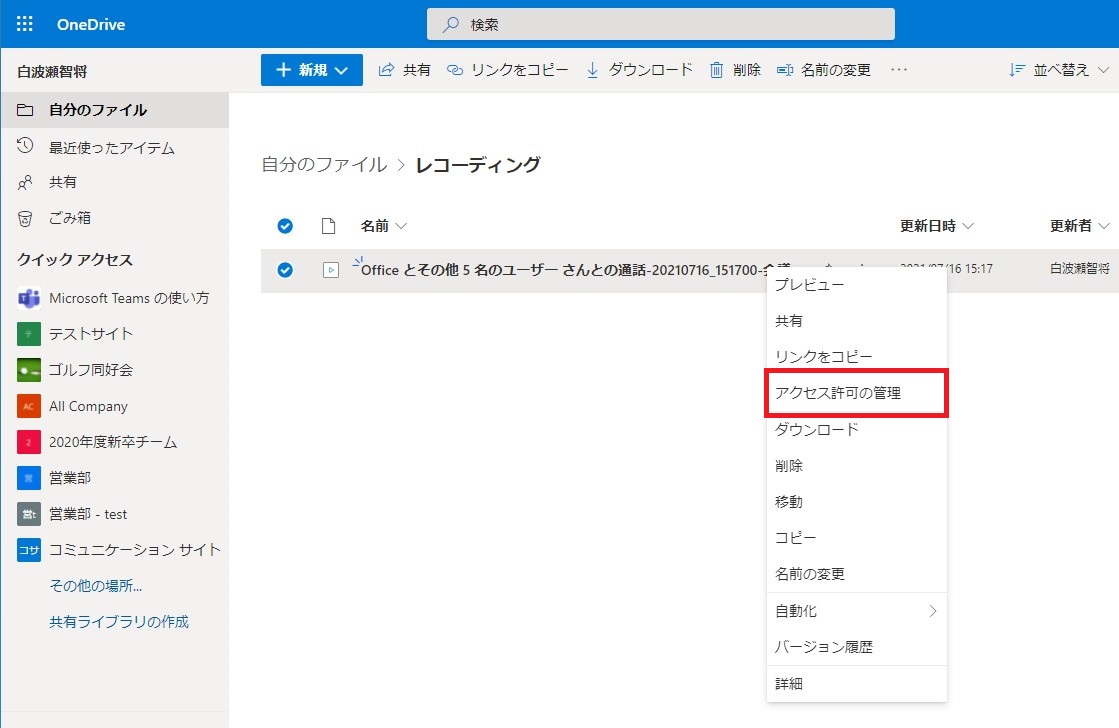1119x728 pixels.
Task: Click the Share icon in the toolbar
Action: pos(386,70)
